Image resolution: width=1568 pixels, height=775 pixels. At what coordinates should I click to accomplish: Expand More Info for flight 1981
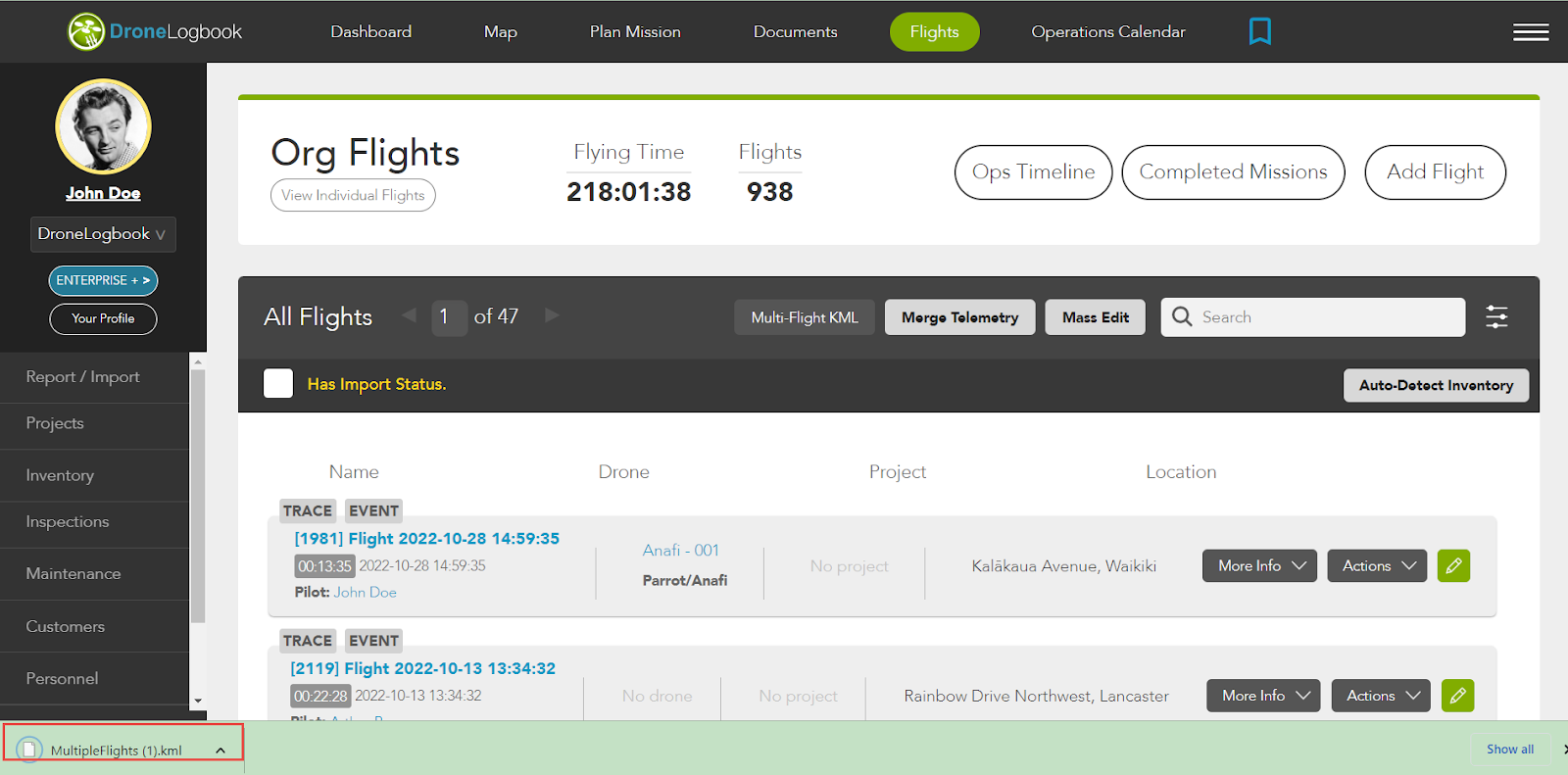tap(1259, 565)
